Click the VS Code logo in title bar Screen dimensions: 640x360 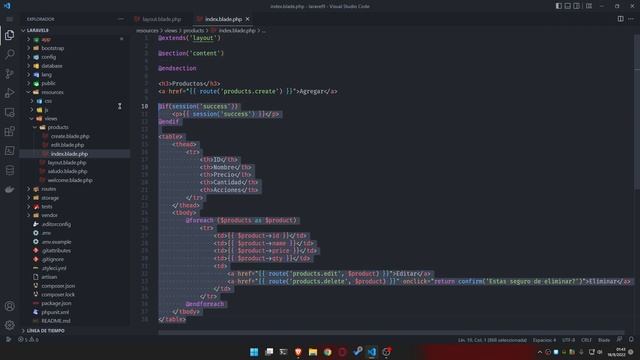[x=7, y=6]
